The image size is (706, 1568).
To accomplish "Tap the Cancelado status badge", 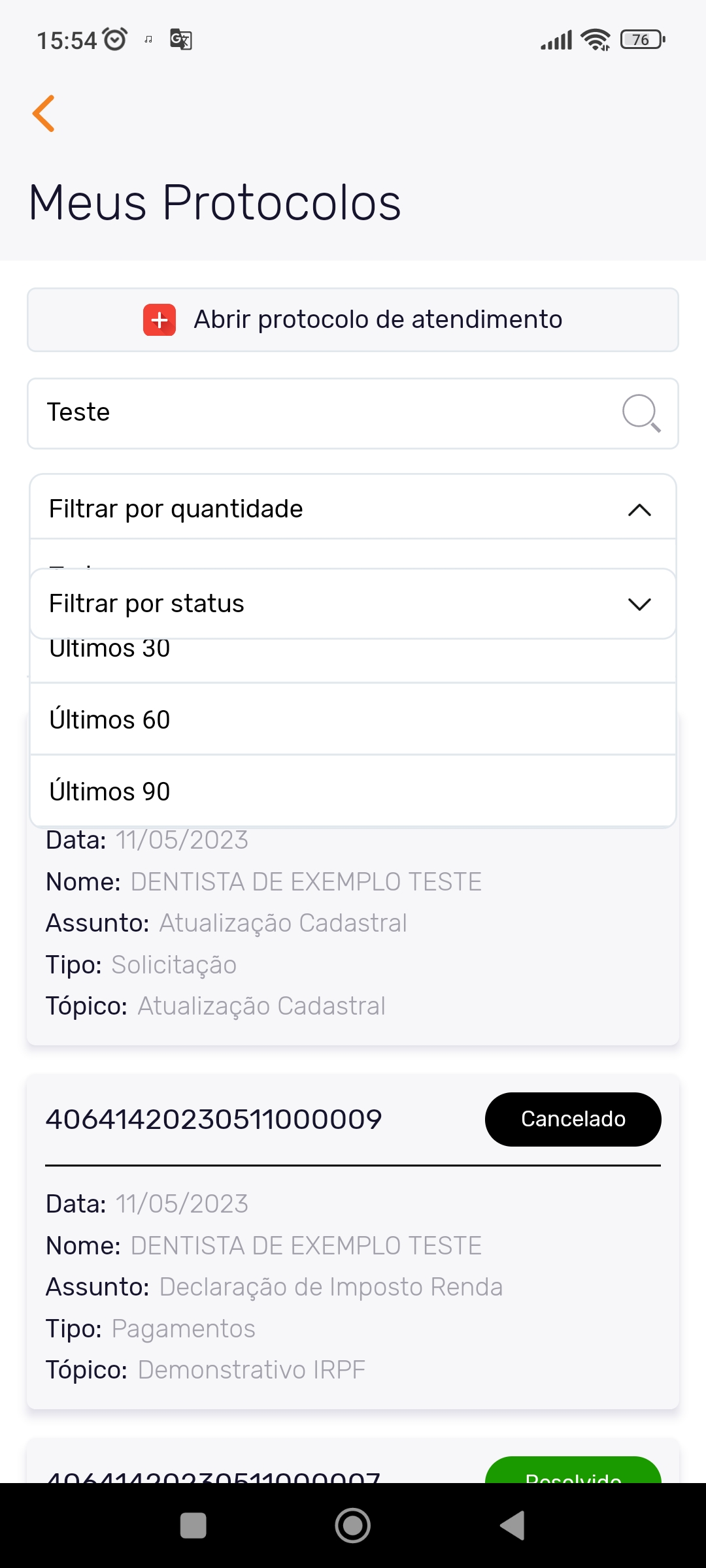I will point(573,1119).
